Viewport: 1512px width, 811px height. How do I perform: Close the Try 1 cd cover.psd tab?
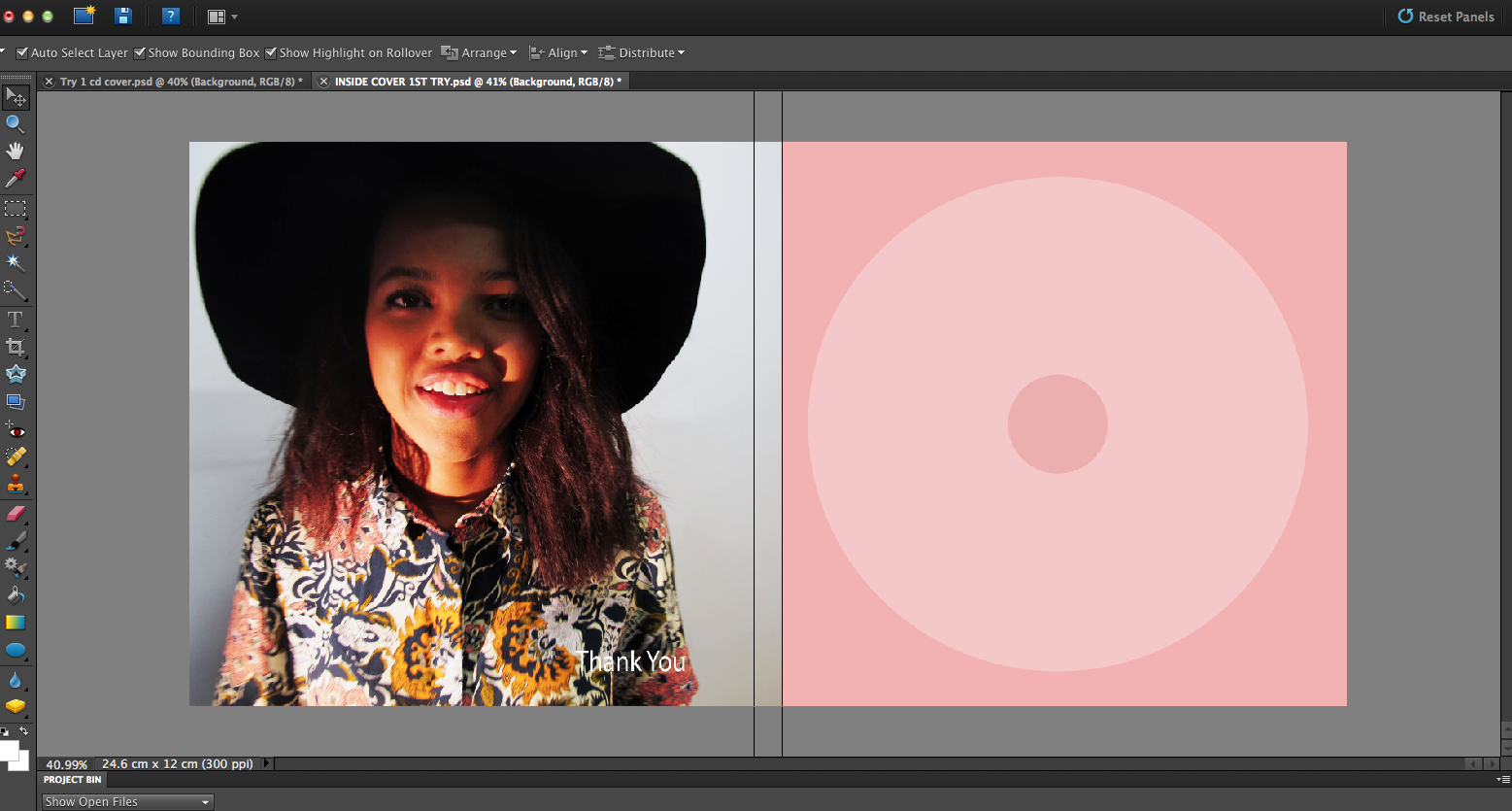[50, 82]
